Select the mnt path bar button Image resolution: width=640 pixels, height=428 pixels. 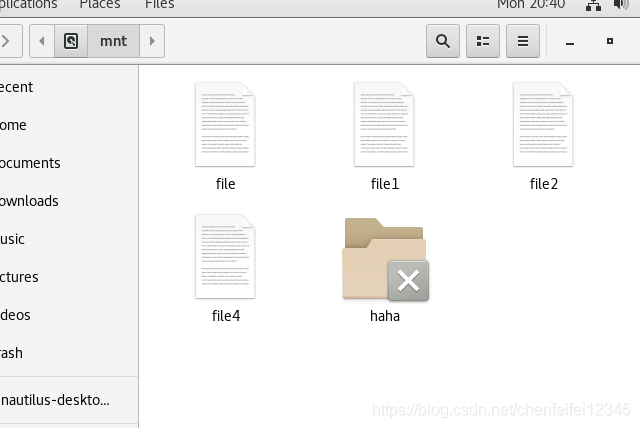coord(113,41)
